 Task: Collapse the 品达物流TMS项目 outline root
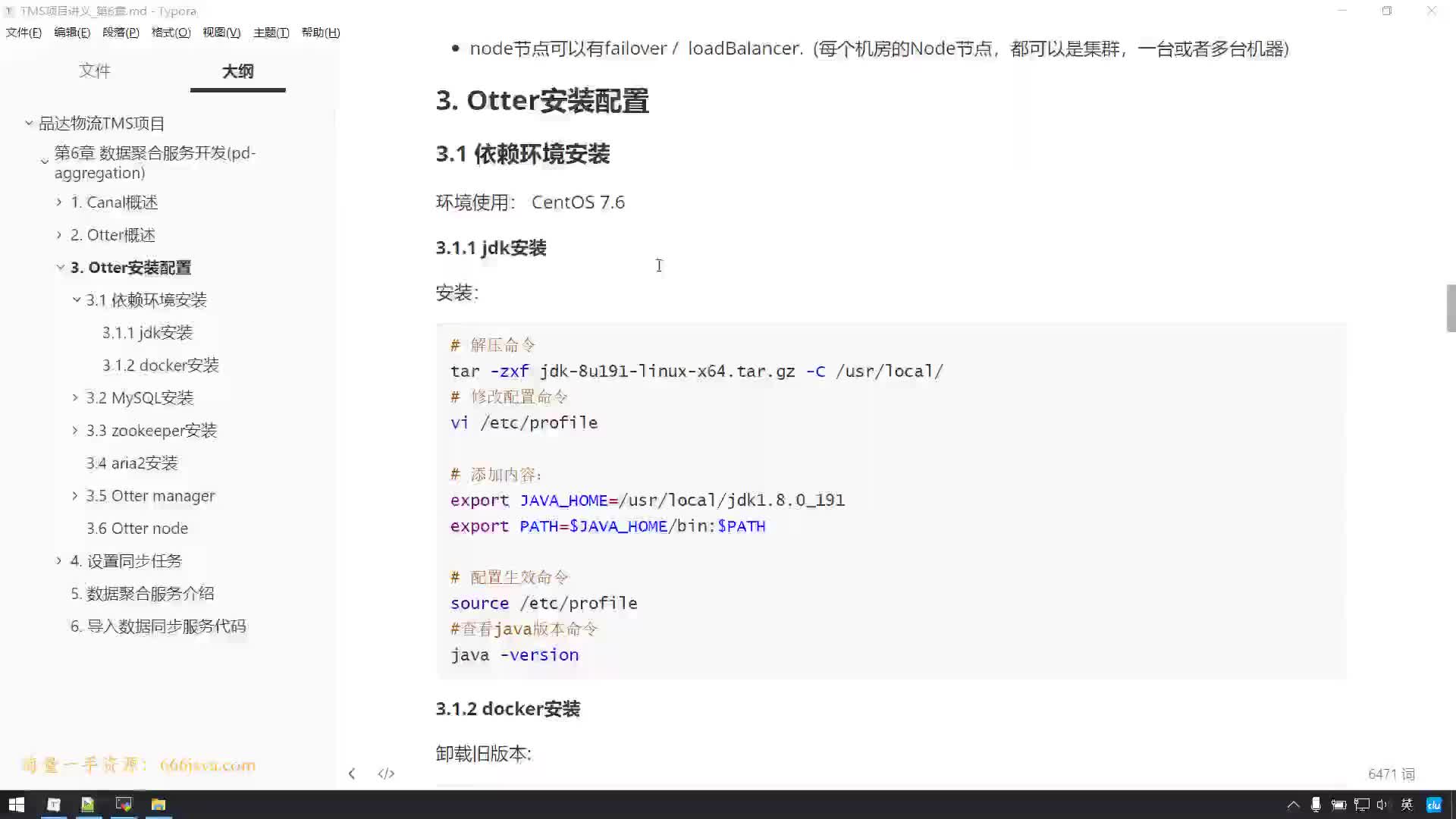pos(29,123)
